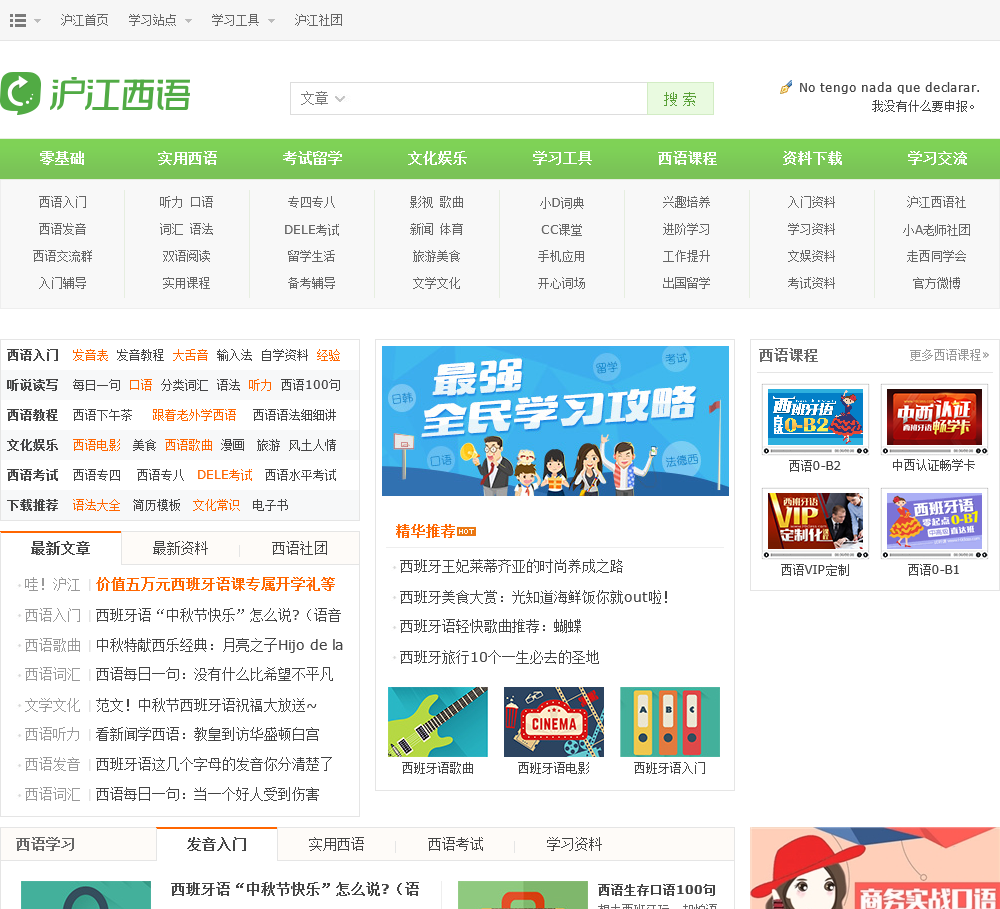
Task: Open the DELE考试 submenu link
Action: click(x=312, y=230)
